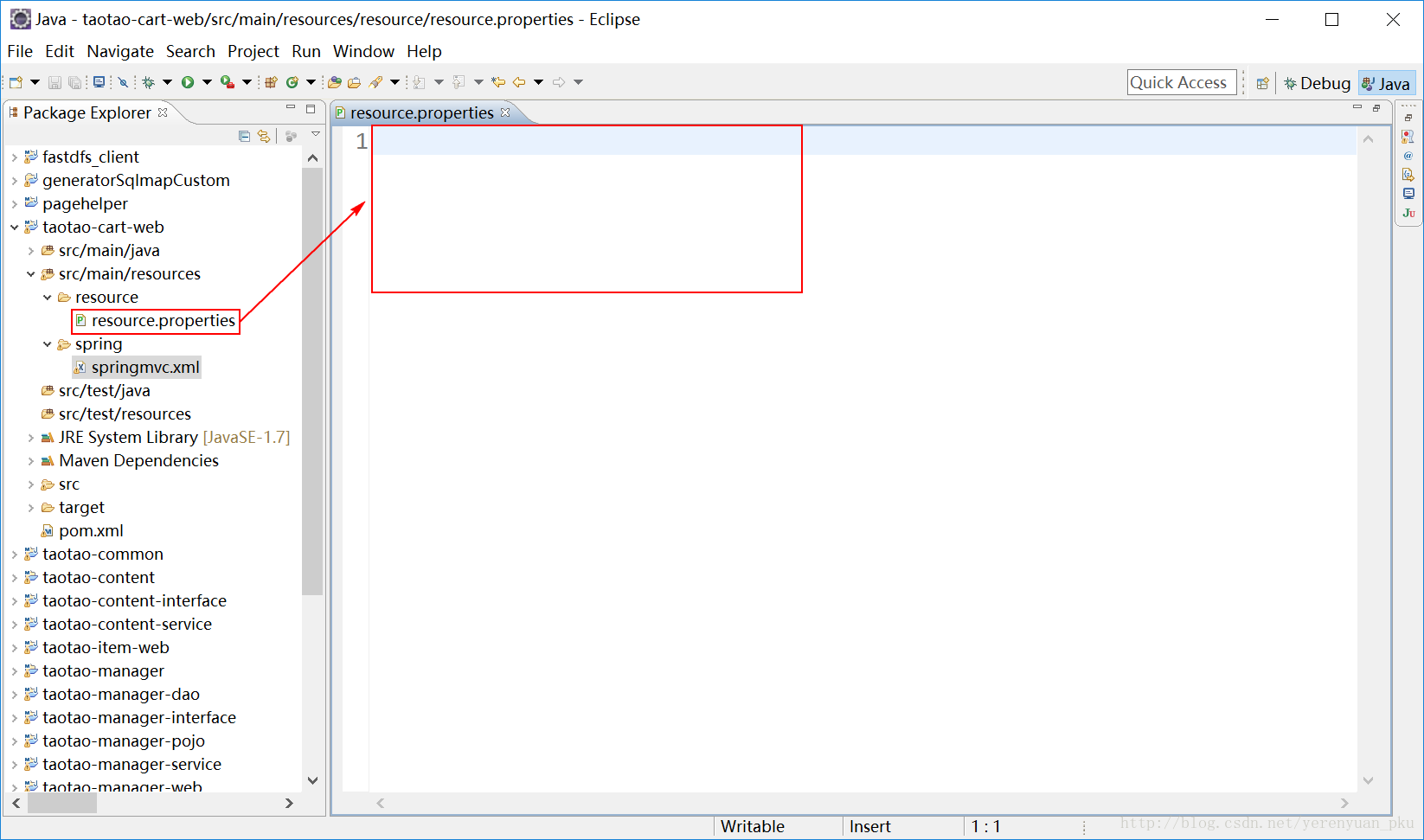This screenshot has height=840, width=1424.
Task: Open the JUnit view icon
Action: (1408, 213)
